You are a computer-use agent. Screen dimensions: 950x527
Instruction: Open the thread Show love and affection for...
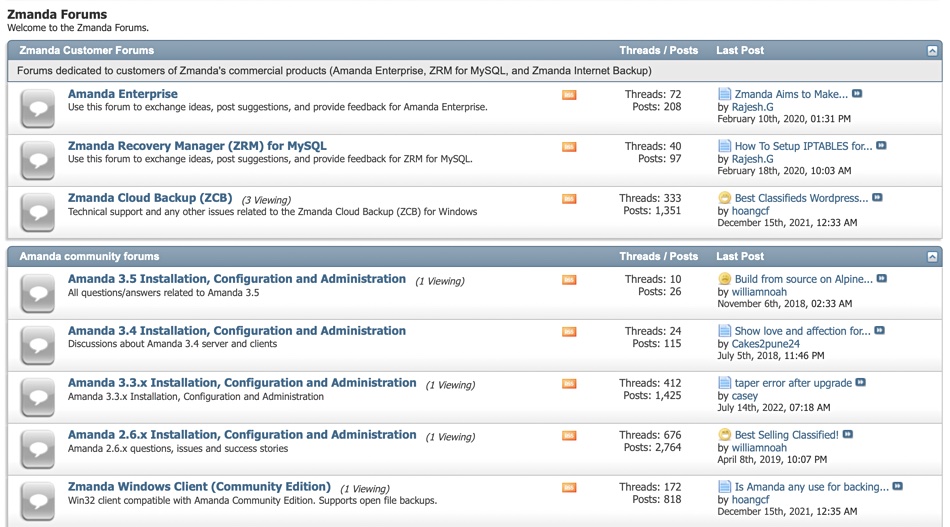pyautogui.click(x=803, y=331)
